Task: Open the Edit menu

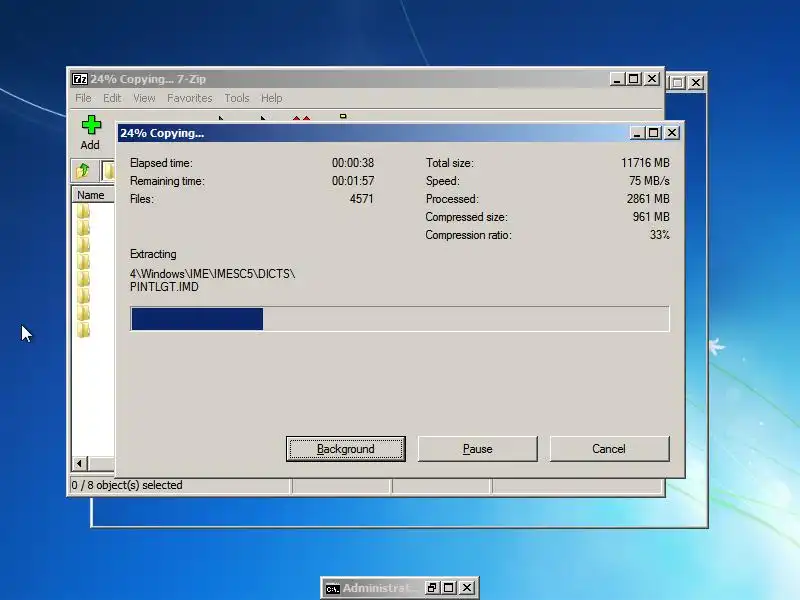Action: (112, 98)
